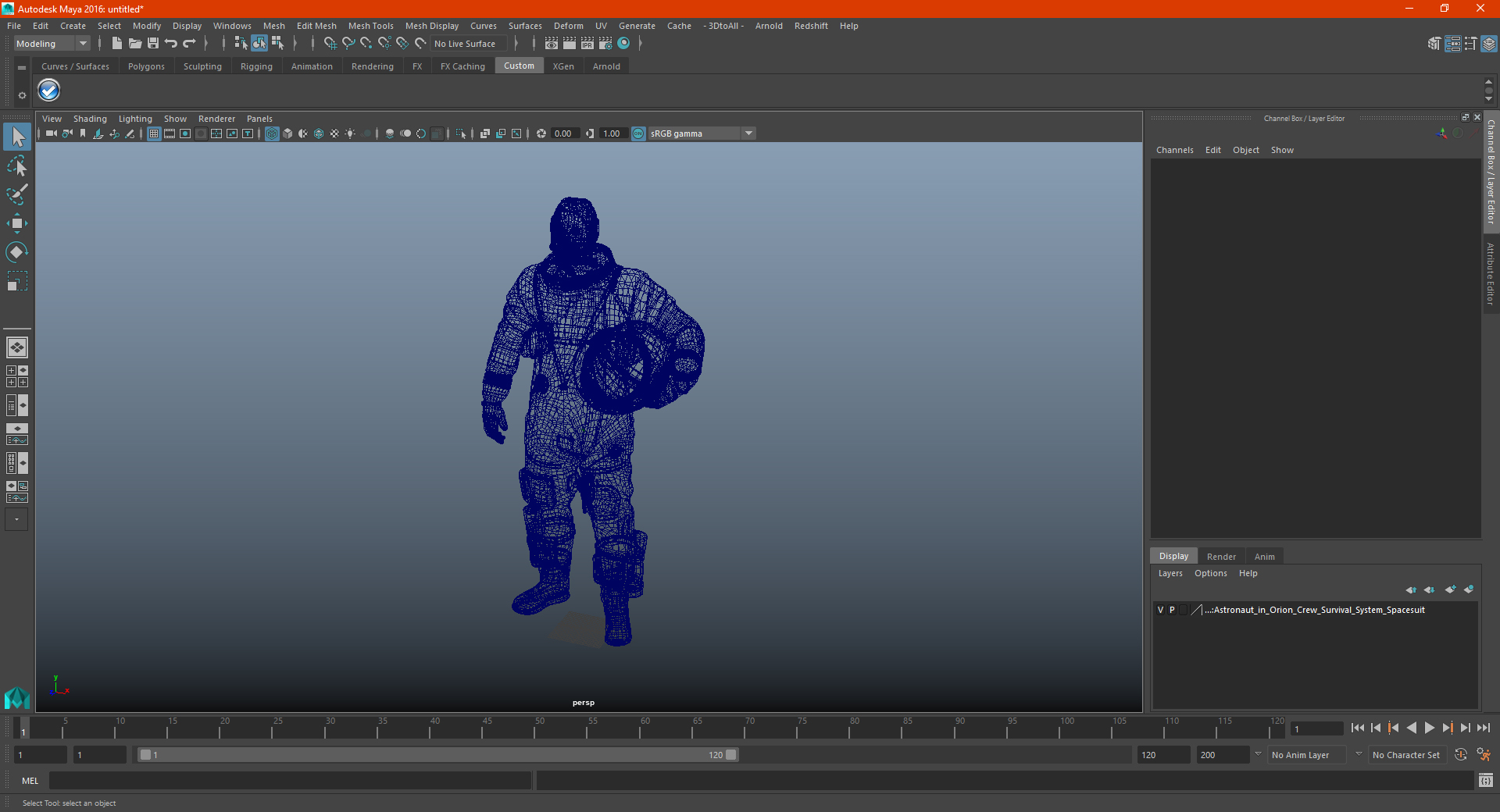
Task: Click the No Live Surface button
Action: (465, 44)
